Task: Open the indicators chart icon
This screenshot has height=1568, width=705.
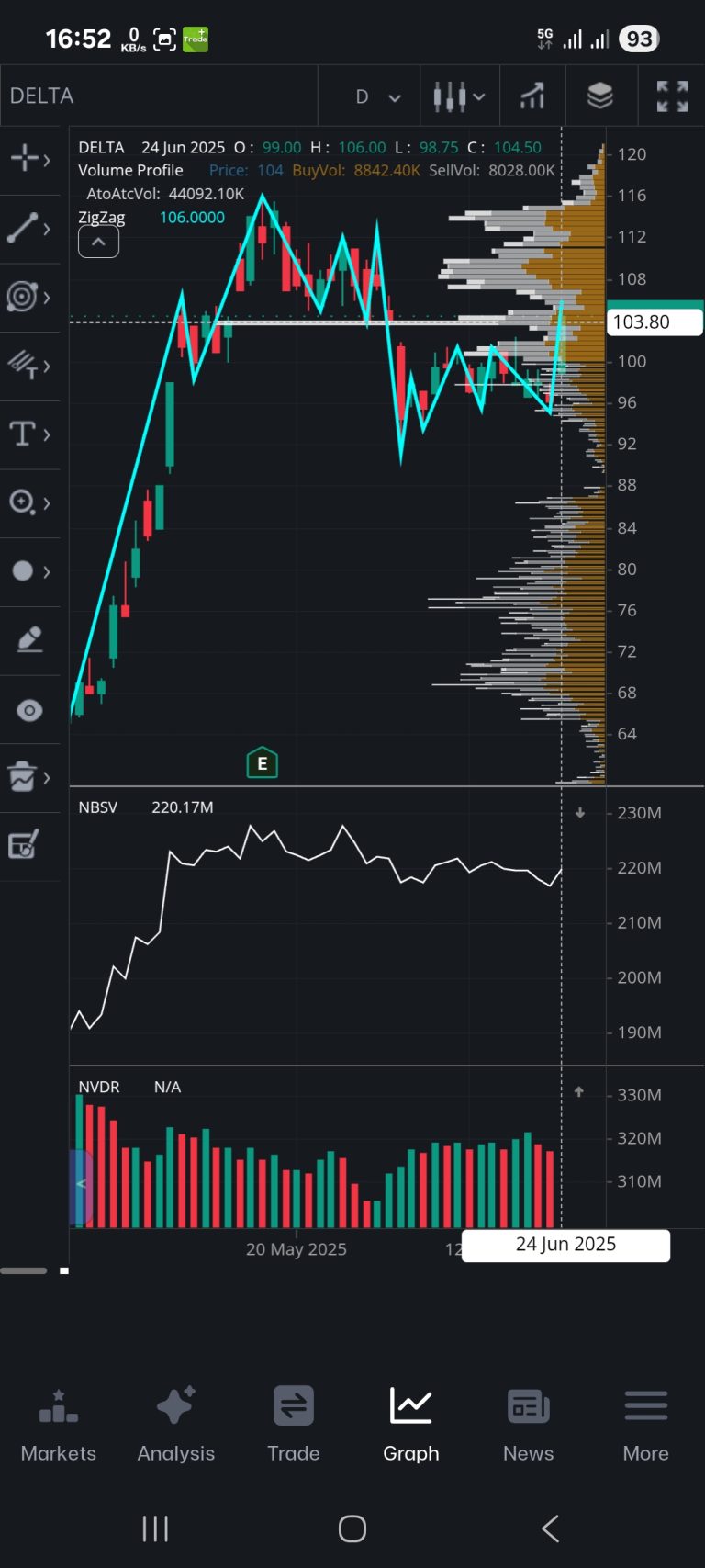Action: [x=532, y=96]
